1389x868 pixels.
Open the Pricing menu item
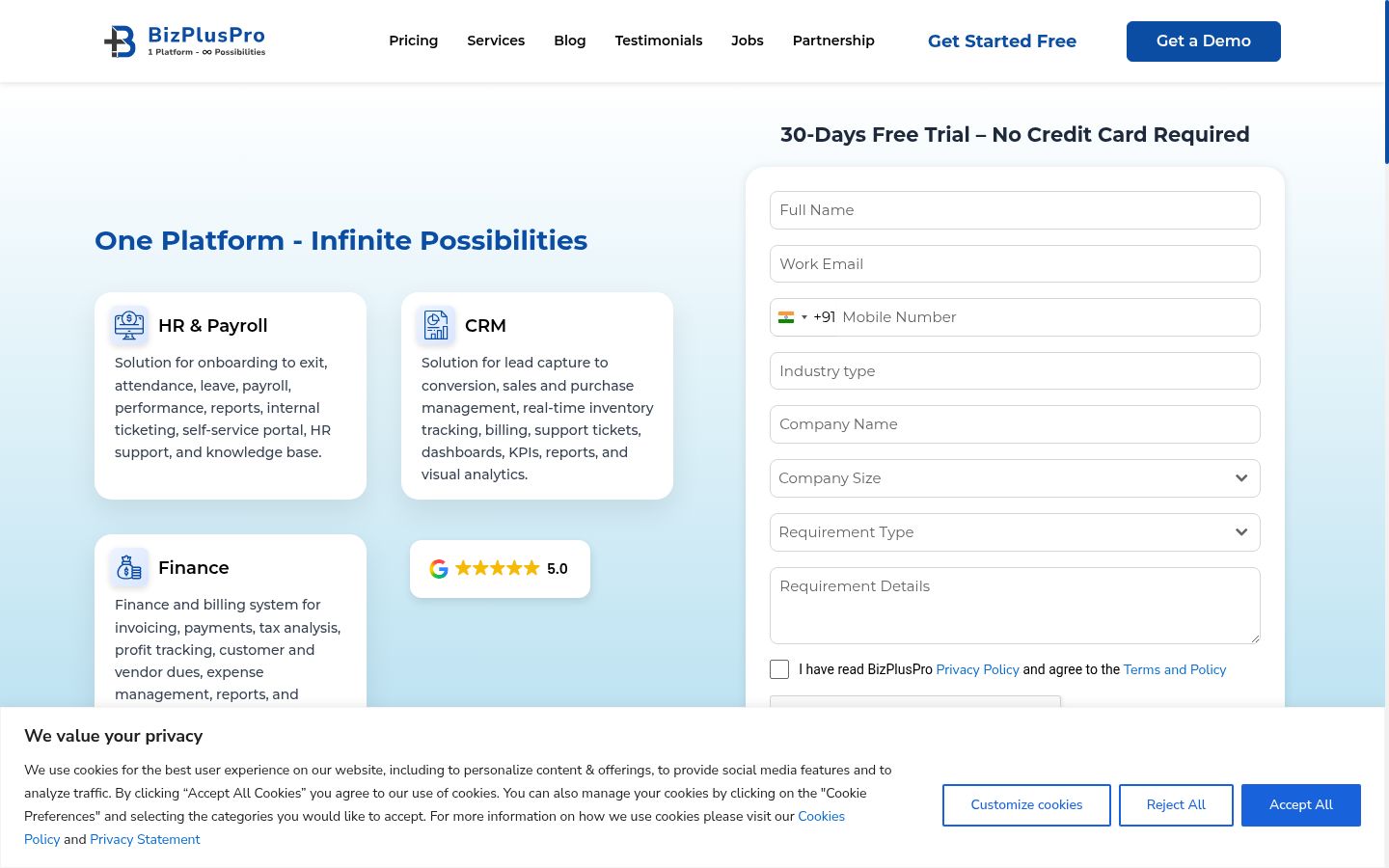[x=414, y=41]
